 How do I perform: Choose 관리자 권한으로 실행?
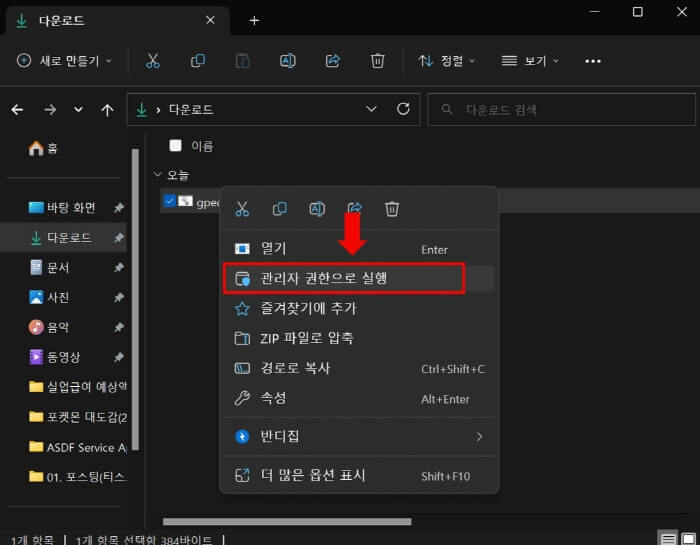pyautogui.click(x=360, y=279)
